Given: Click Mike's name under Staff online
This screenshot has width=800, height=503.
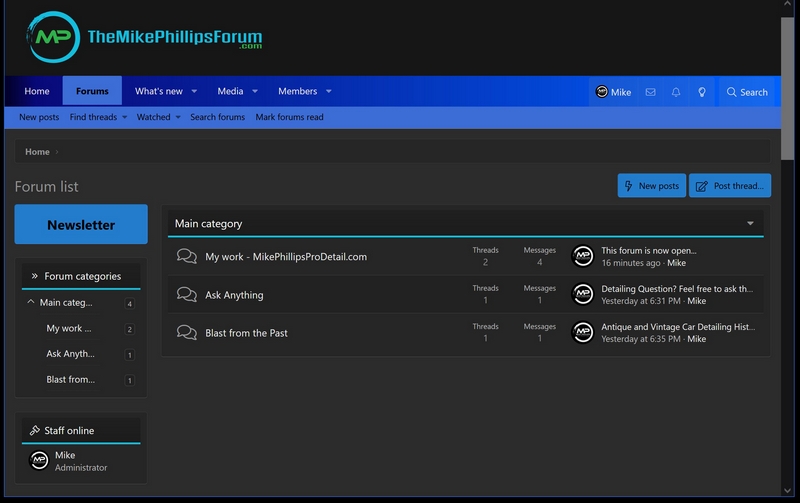Looking at the screenshot, I should [x=65, y=455].
